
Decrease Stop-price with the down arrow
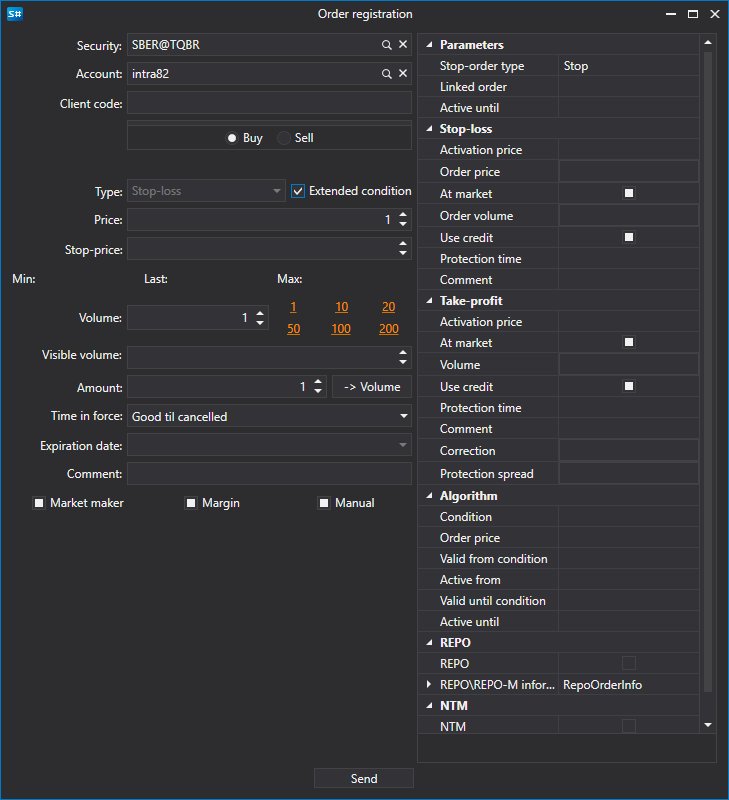[403, 253]
